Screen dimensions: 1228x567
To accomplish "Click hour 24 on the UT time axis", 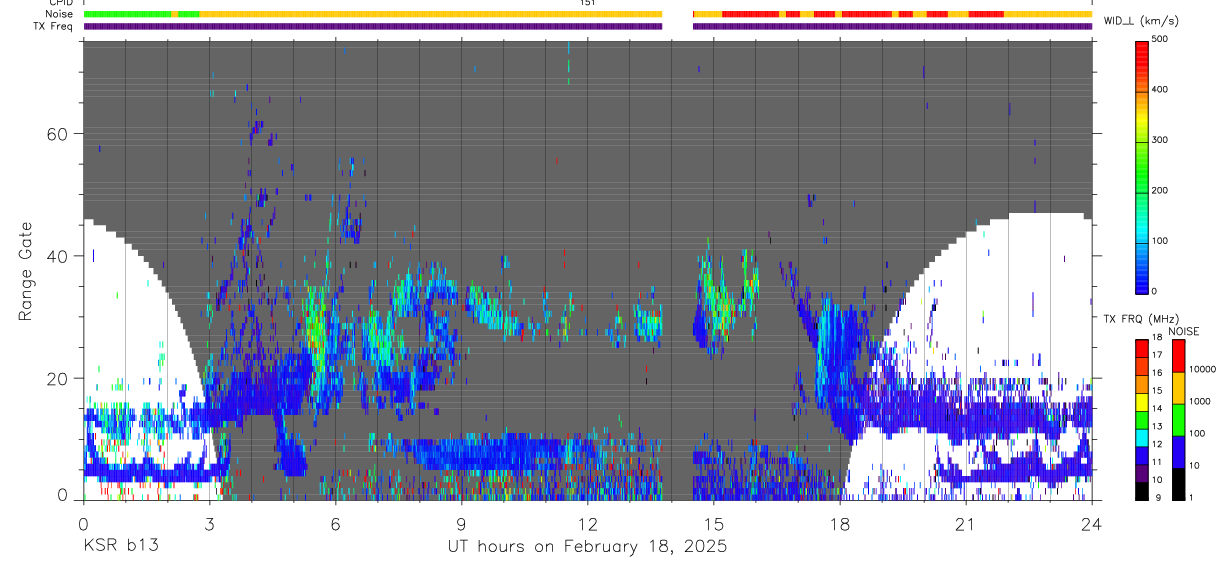I will pyautogui.click(x=1091, y=523).
